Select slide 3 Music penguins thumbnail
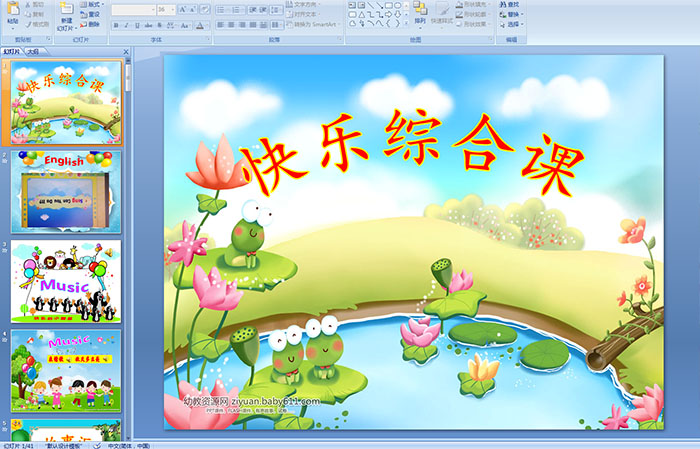 [x=66, y=281]
